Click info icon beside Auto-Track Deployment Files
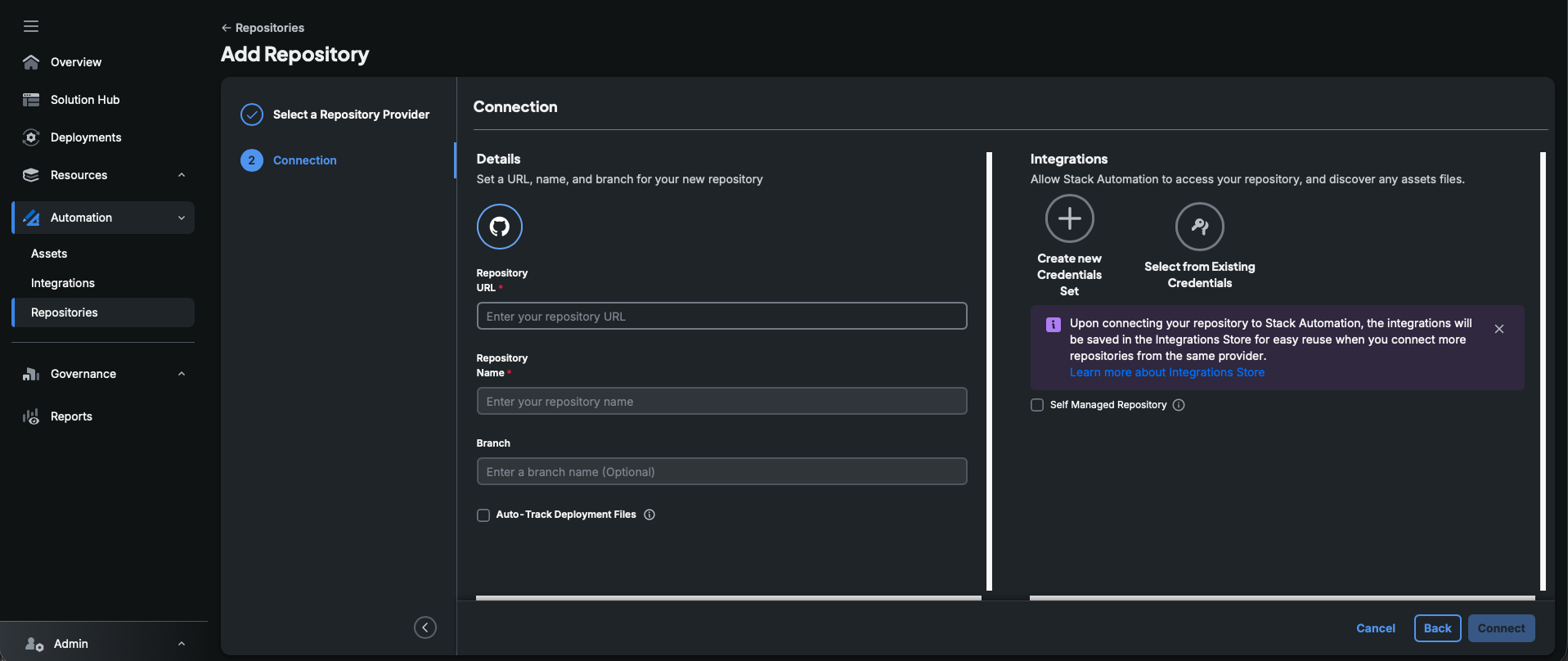Image resolution: width=1568 pixels, height=661 pixels. [x=649, y=515]
